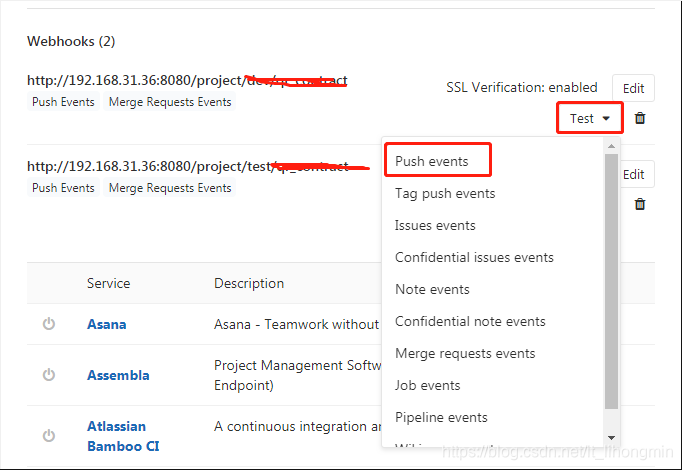Delete the dev project webhook with trash icon
682x470 pixels.
pyautogui.click(x=640, y=118)
